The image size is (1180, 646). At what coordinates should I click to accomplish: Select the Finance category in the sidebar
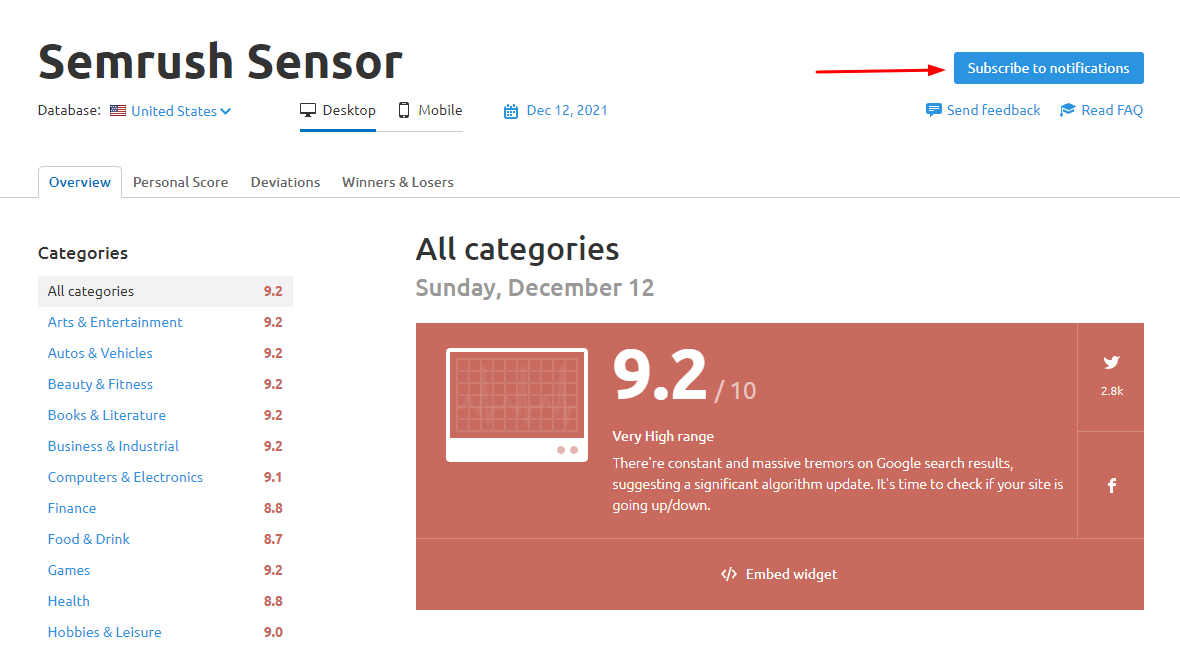[71, 508]
